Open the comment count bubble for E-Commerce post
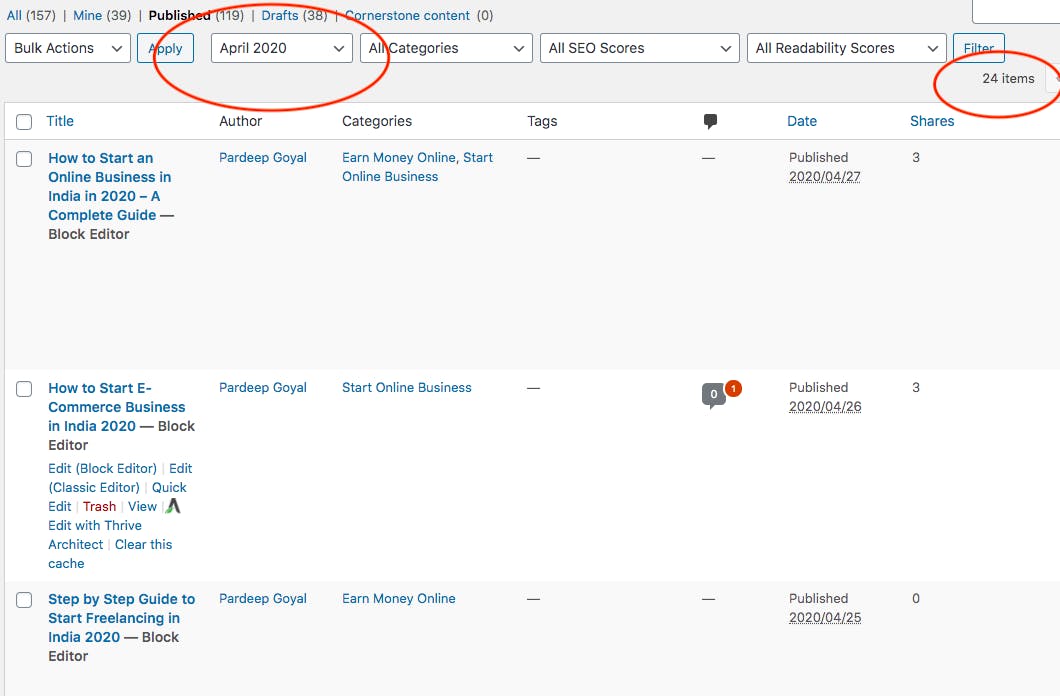Screen dimensions: 1060x696 (713, 395)
